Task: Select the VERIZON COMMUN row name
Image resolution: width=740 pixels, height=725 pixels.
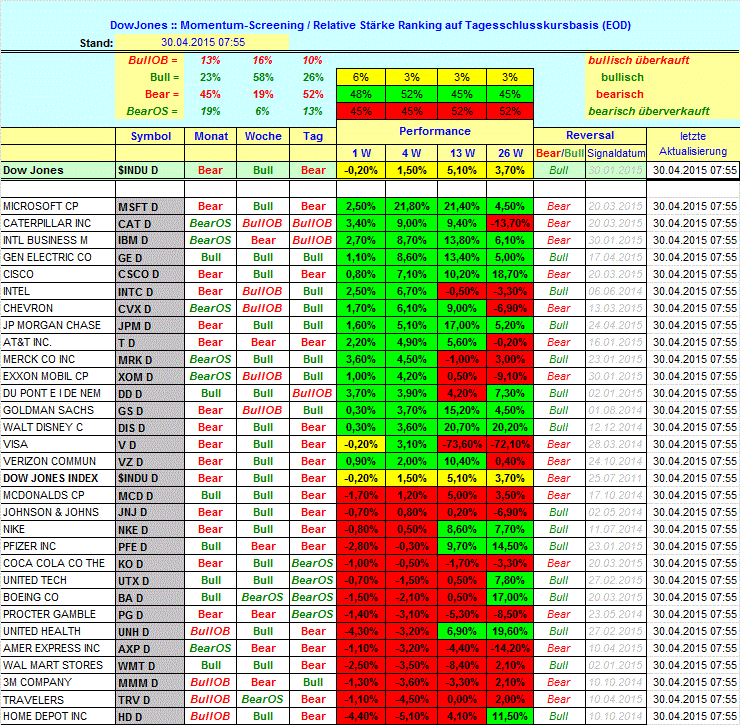Action: pyautogui.click(x=50, y=461)
